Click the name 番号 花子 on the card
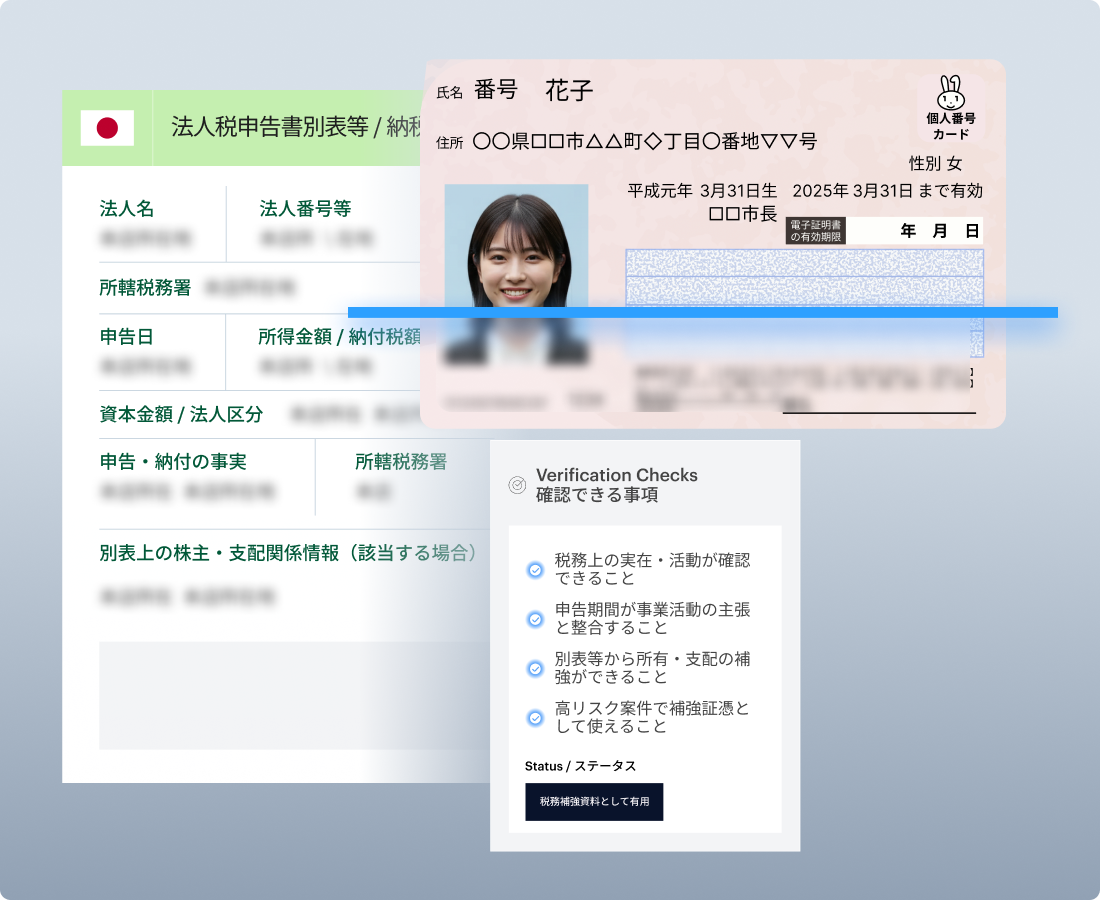 (533, 91)
